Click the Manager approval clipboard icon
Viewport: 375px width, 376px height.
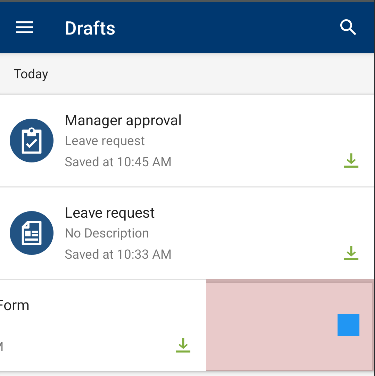(32, 141)
